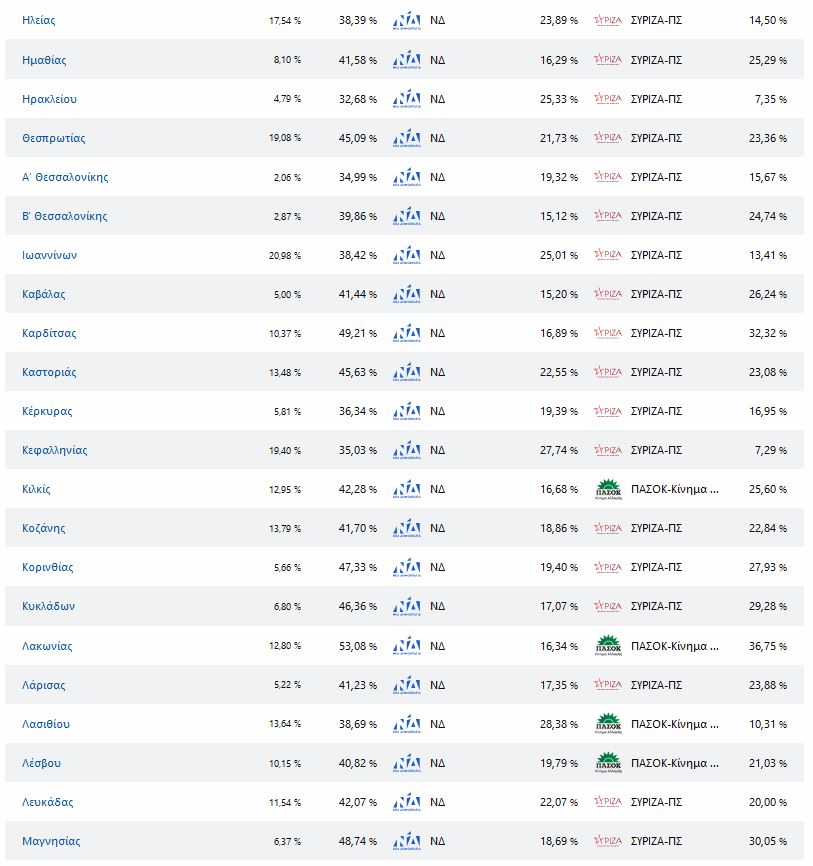Viewport: 813px width, 866px height.
Task: Click ΣΥΡΙΖΑ-ΠΣ party name in Καστοριάς row
Action: click(x=656, y=372)
